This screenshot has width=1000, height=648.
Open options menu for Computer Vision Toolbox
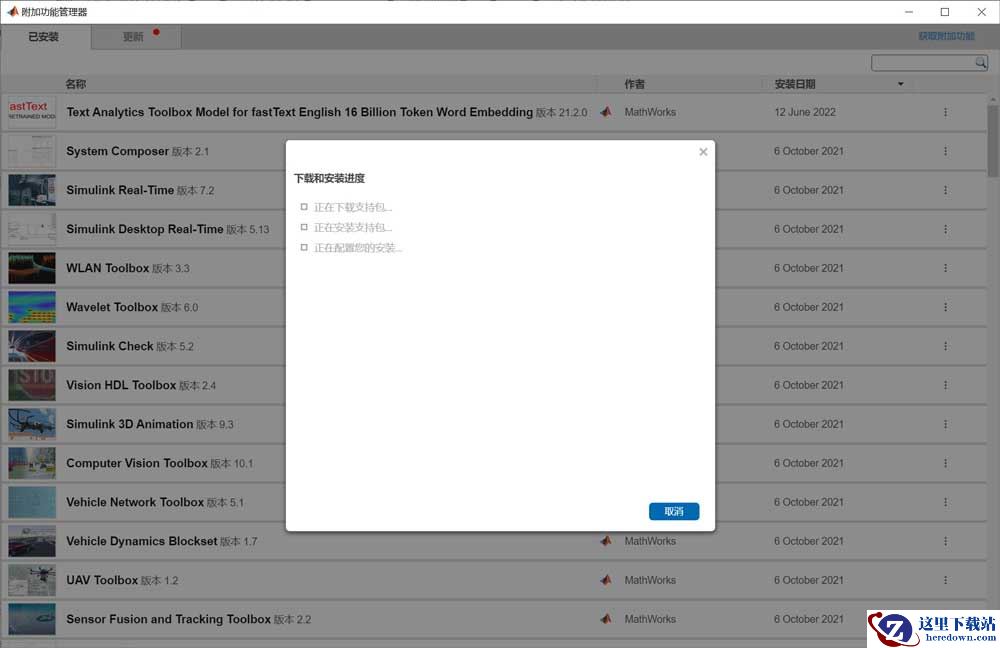tap(945, 463)
